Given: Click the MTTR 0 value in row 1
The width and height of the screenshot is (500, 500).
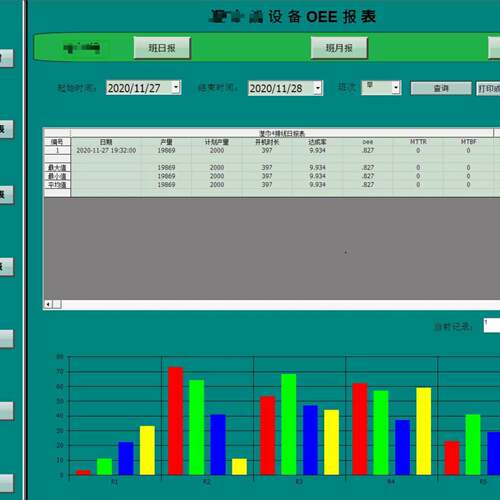Looking at the screenshot, I should coord(418,151).
